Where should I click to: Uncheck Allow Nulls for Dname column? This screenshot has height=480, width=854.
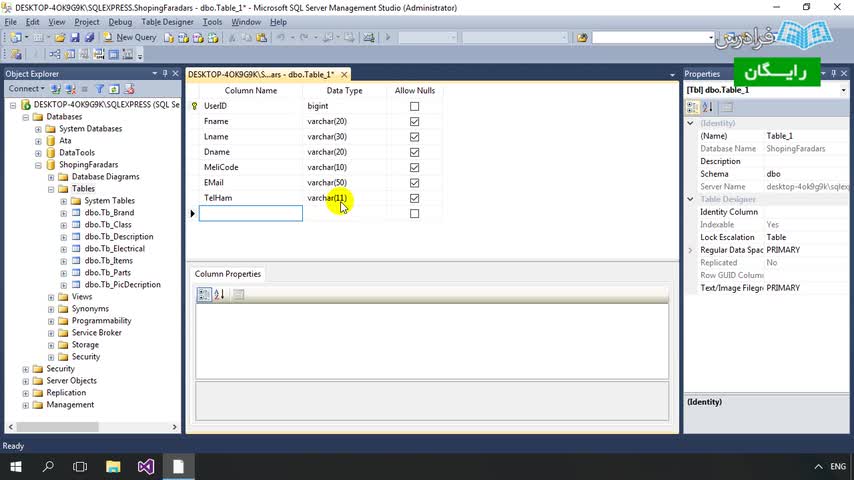pos(414,152)
